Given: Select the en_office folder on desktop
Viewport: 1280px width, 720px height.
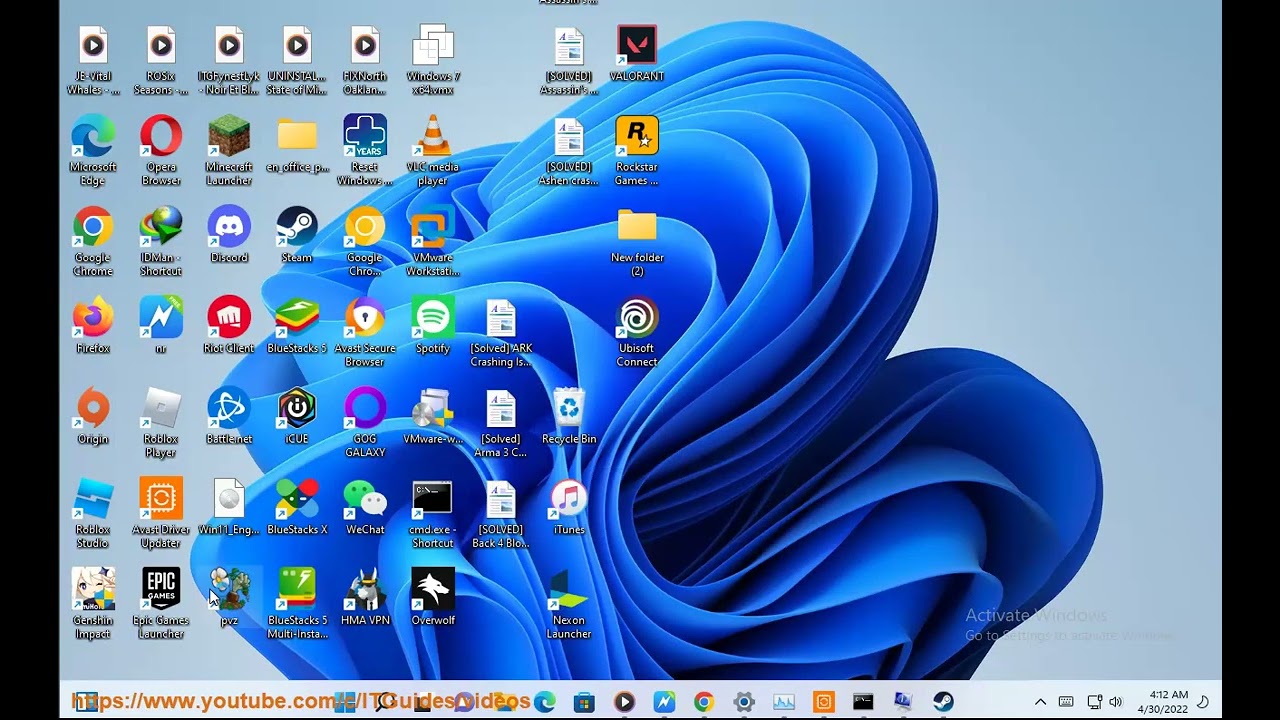Looking at the screenshot, I should pos(297,145).
